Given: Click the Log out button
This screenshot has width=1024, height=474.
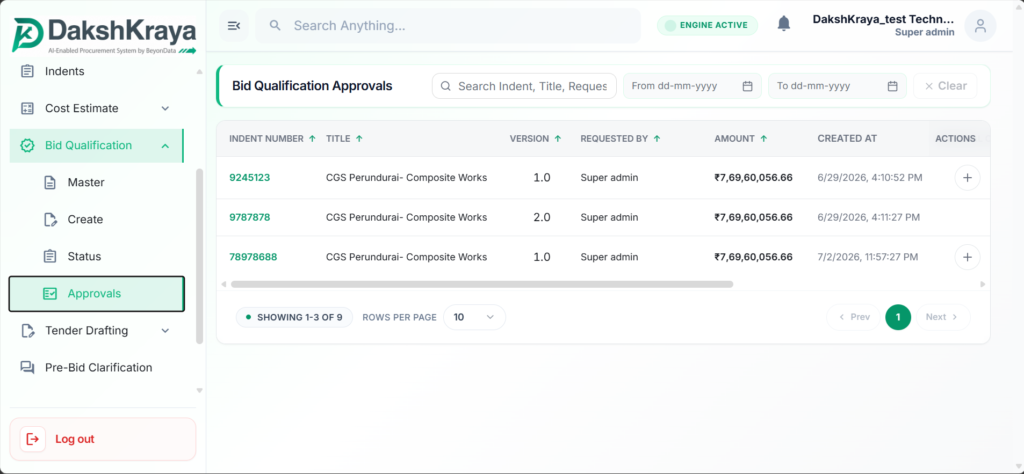Looking at the screenshot, I should pos(103,439).
